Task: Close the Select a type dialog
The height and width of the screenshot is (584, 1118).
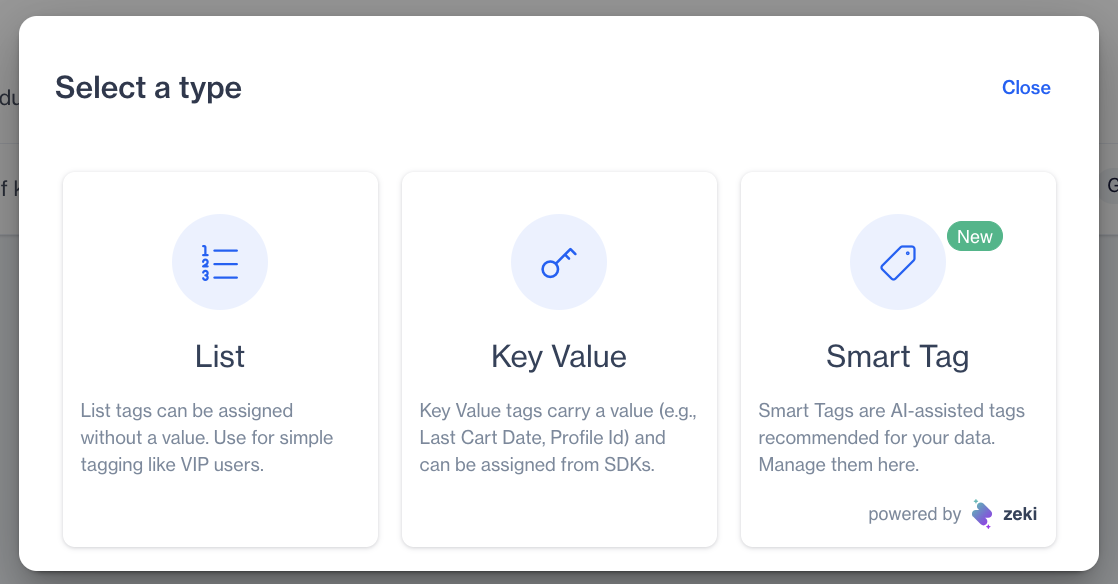Action: [1026, 88]
